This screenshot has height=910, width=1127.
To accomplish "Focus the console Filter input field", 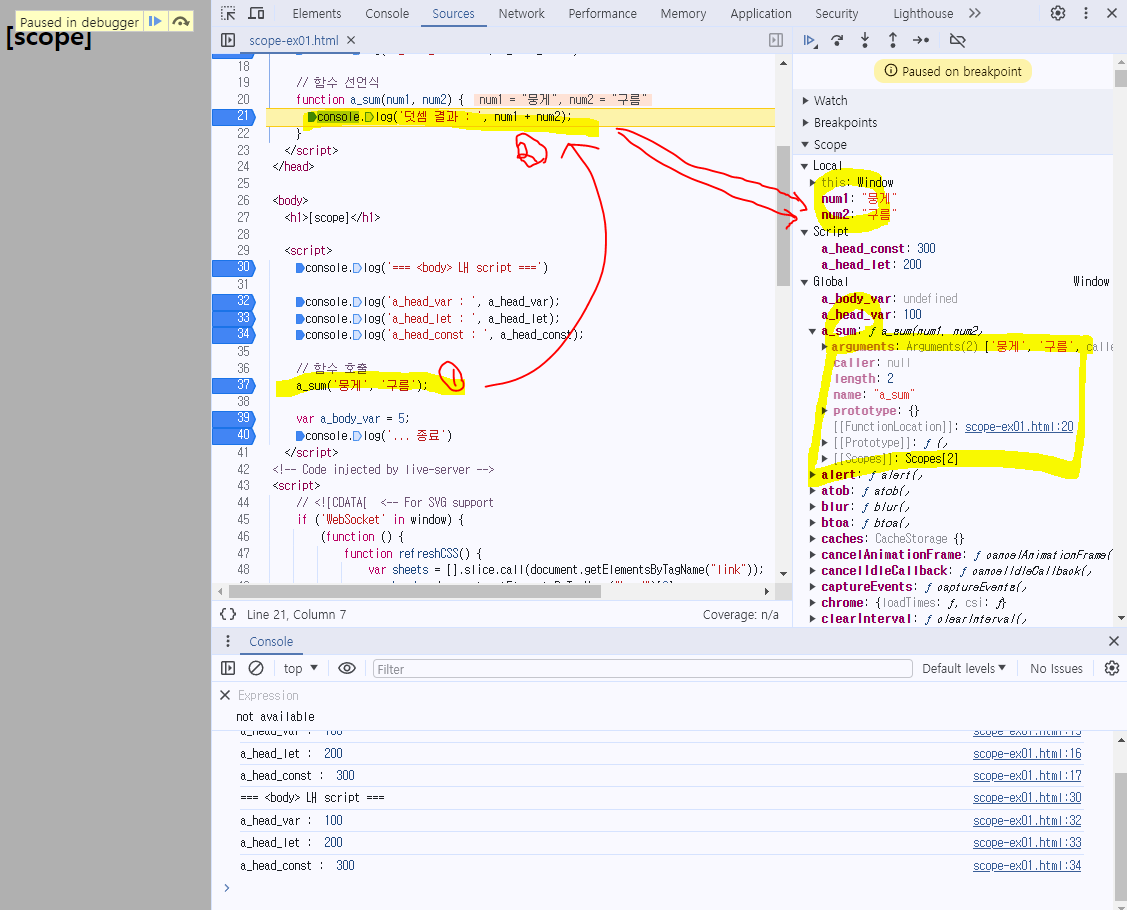I will click(643, 668).
